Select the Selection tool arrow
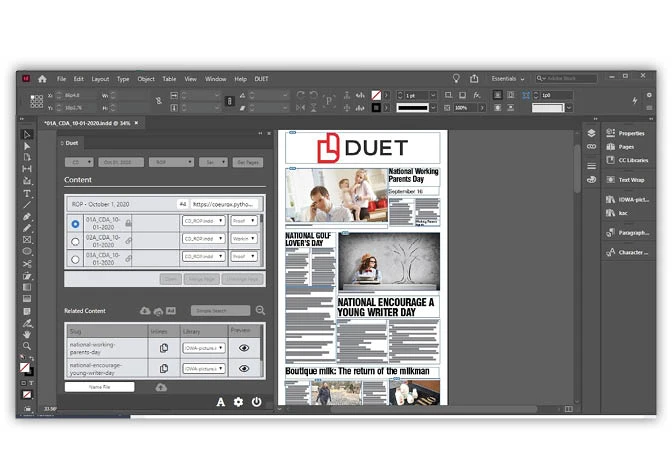The image size is (672, 462). 27,135
